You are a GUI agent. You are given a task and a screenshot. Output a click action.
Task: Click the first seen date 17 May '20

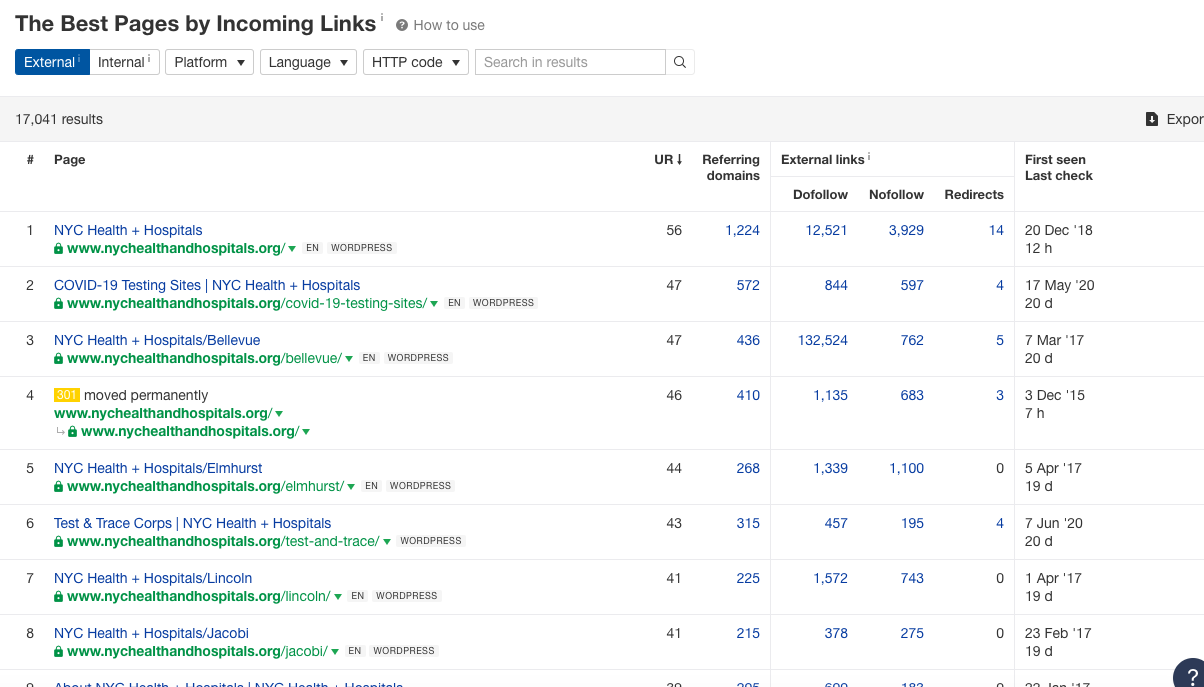click(x=1060, y=285)
